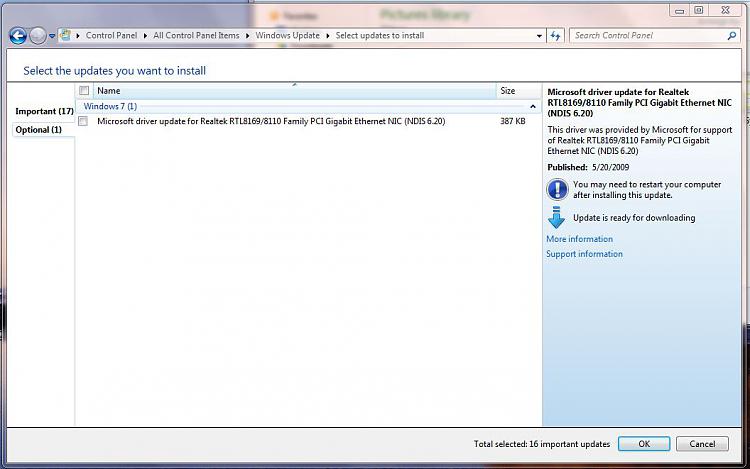Open the breadcrumb root arrow
The width and height of the screenshot is (750, 469).
(78, 36)
